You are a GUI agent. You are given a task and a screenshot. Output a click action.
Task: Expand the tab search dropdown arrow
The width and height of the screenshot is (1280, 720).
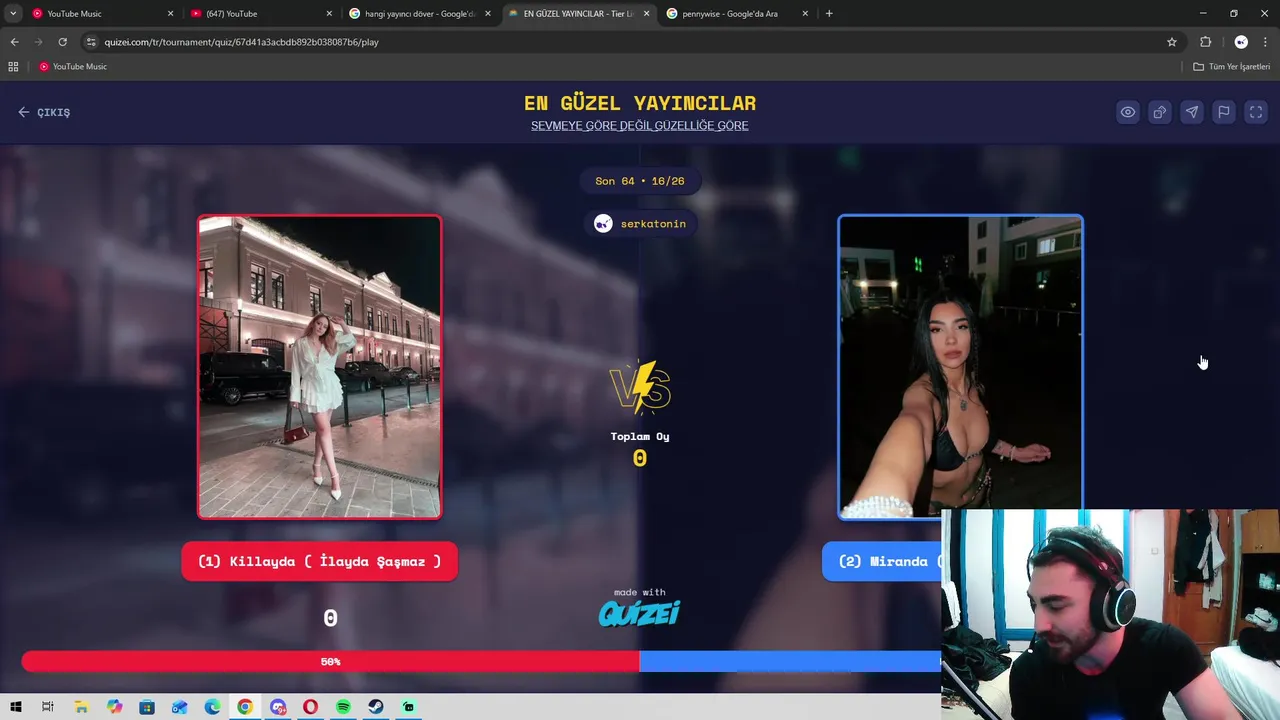click(12, 14)
